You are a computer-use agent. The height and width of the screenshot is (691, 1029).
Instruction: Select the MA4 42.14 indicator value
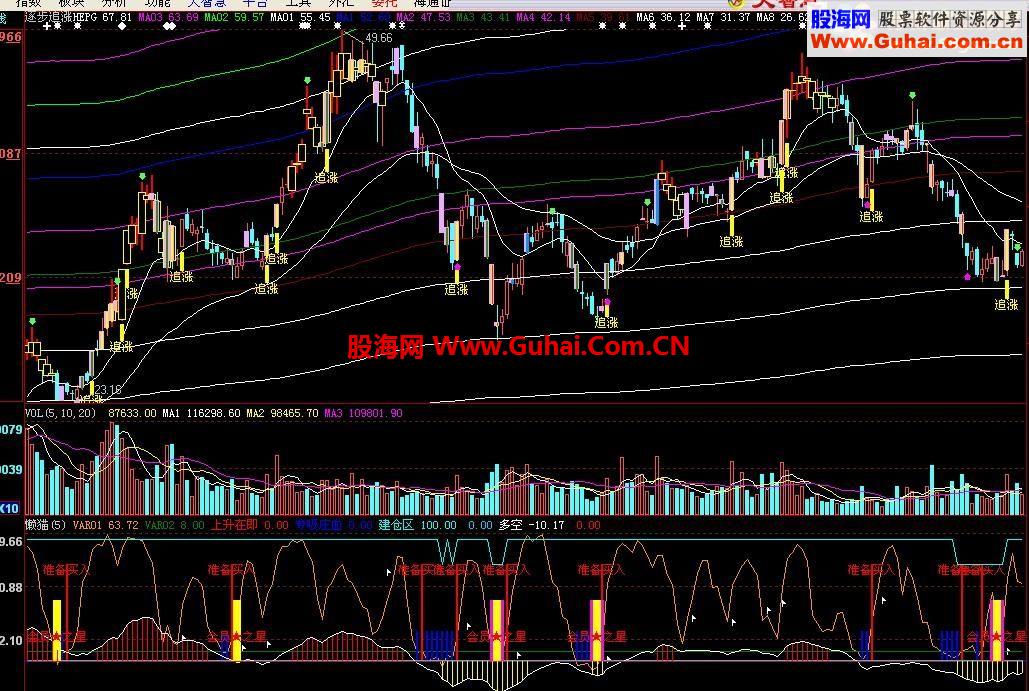point(543,17)
